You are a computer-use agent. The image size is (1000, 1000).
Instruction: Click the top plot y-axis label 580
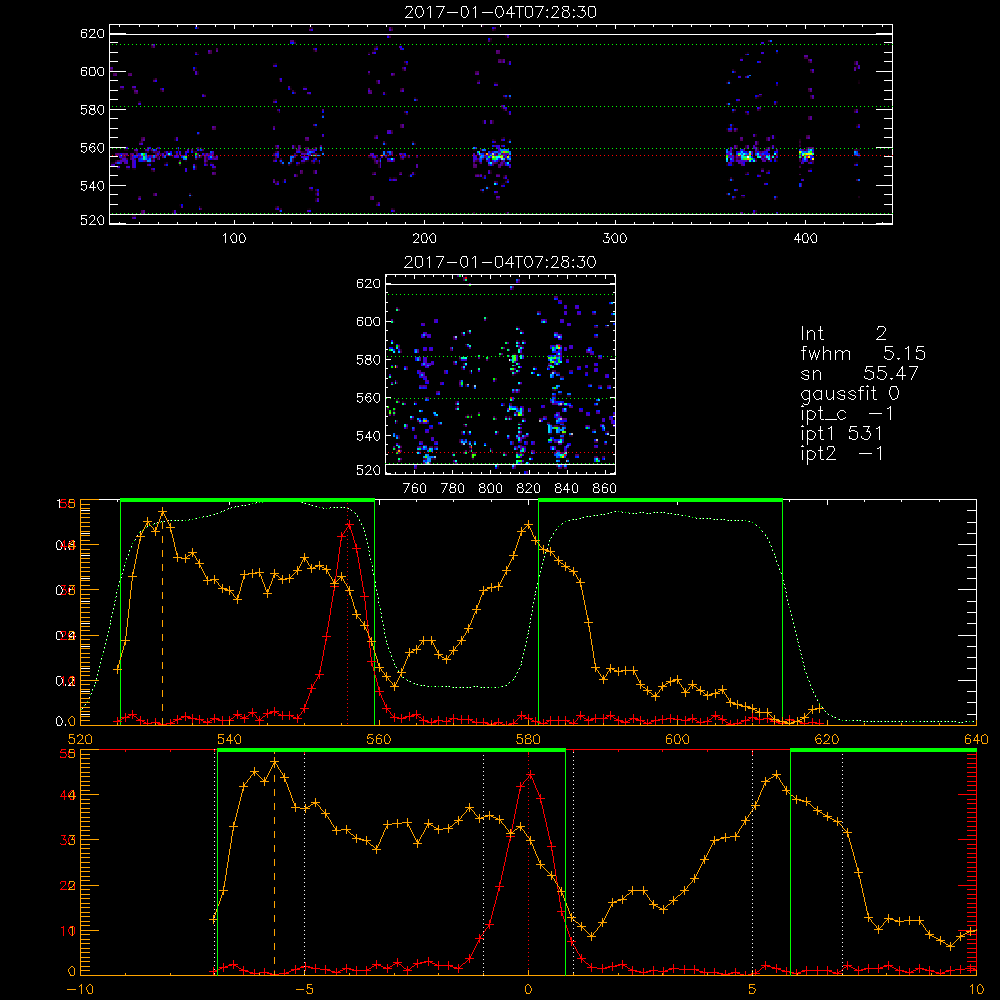click(x=92, y=110)
